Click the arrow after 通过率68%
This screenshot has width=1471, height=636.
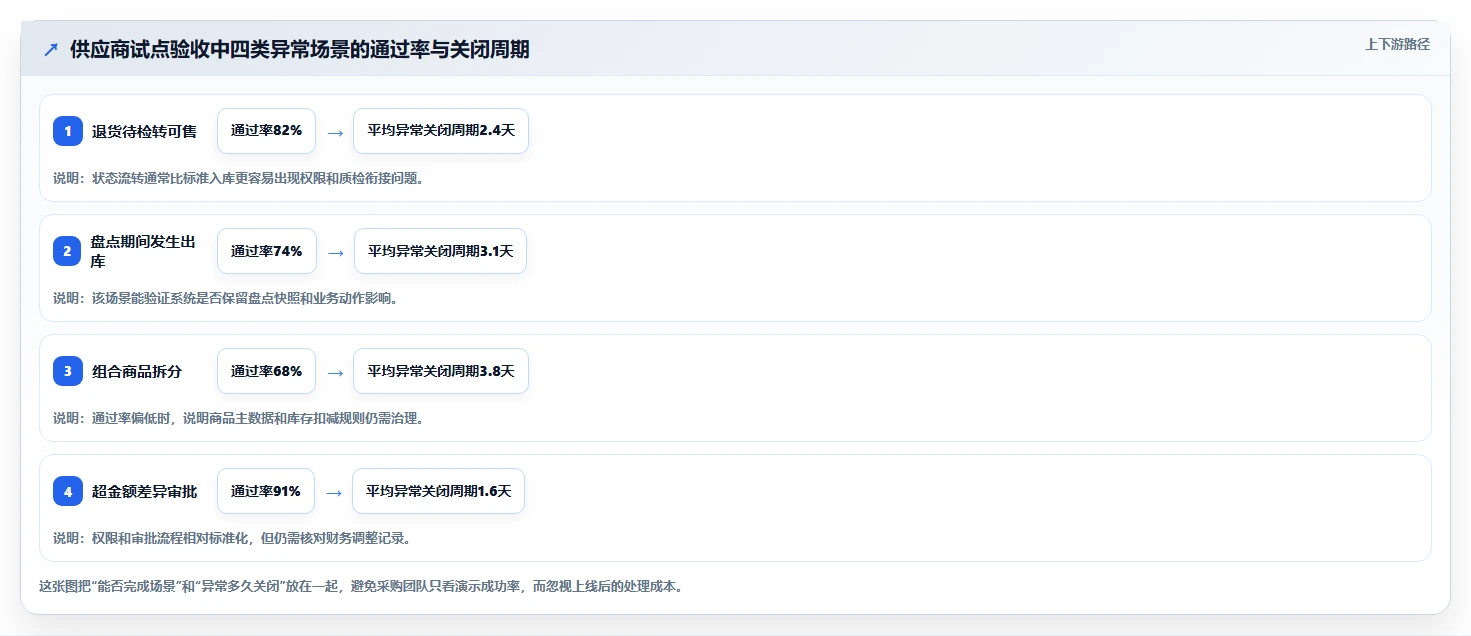[x=335, y=372]
